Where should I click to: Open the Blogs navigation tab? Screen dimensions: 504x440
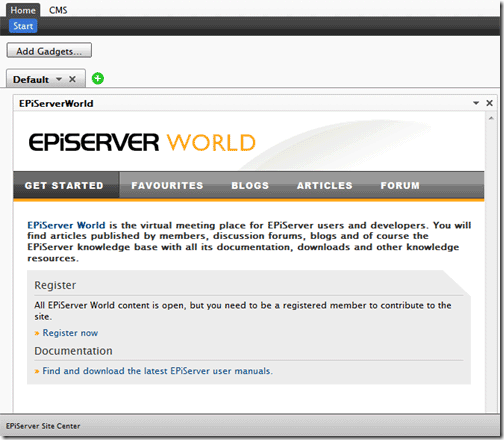[250, 185]
